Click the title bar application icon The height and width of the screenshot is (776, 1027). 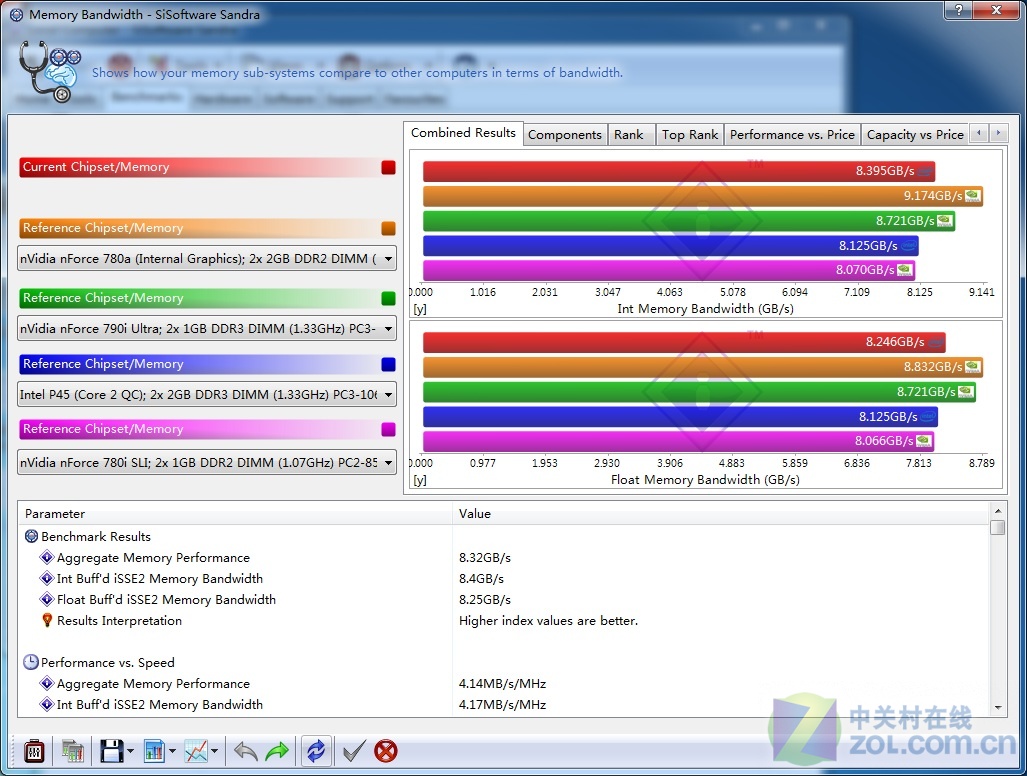click(x=16, y=14)
